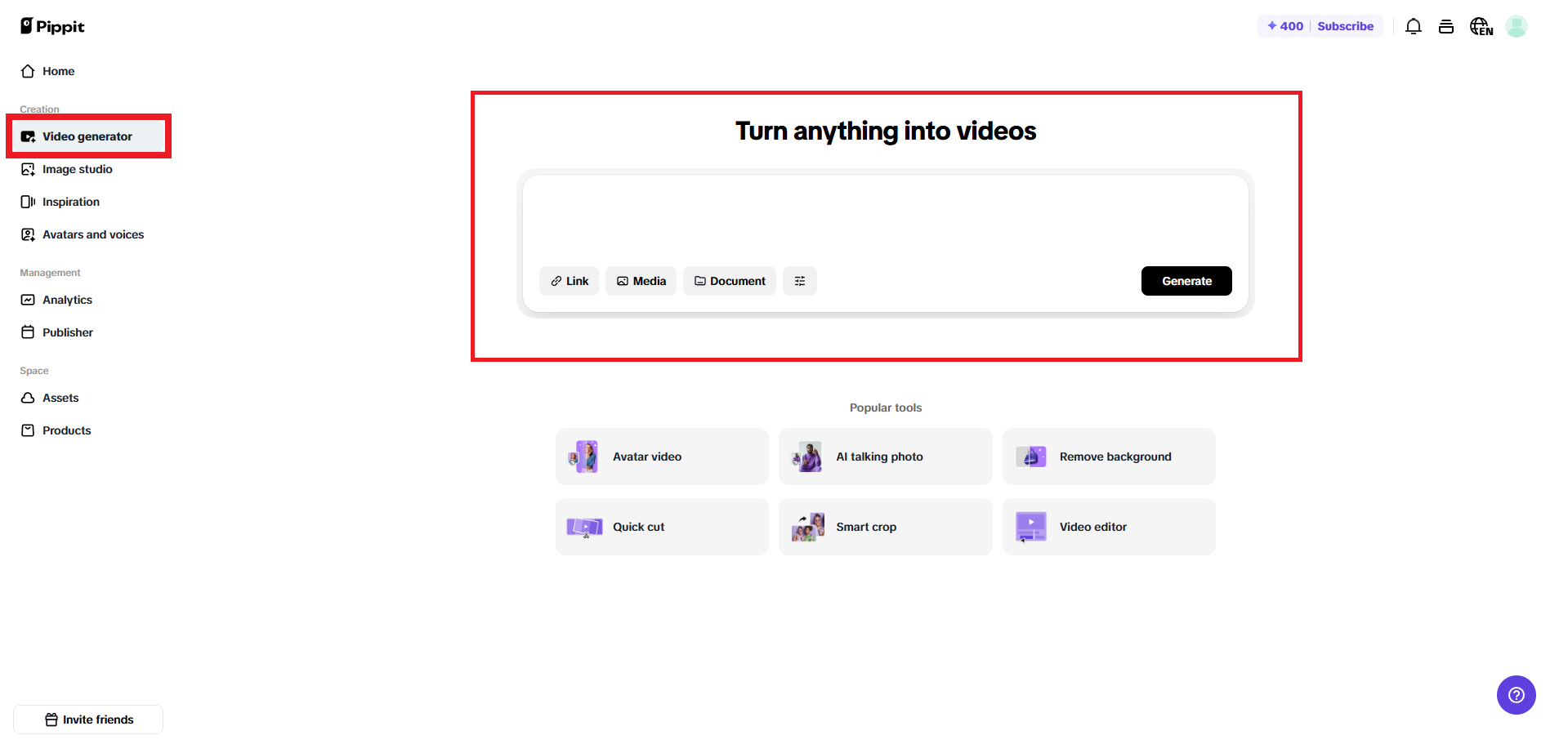This screenshot has height=744, width=1568.
Task: Open the Smart crop tool label
Action: (866, 527)
